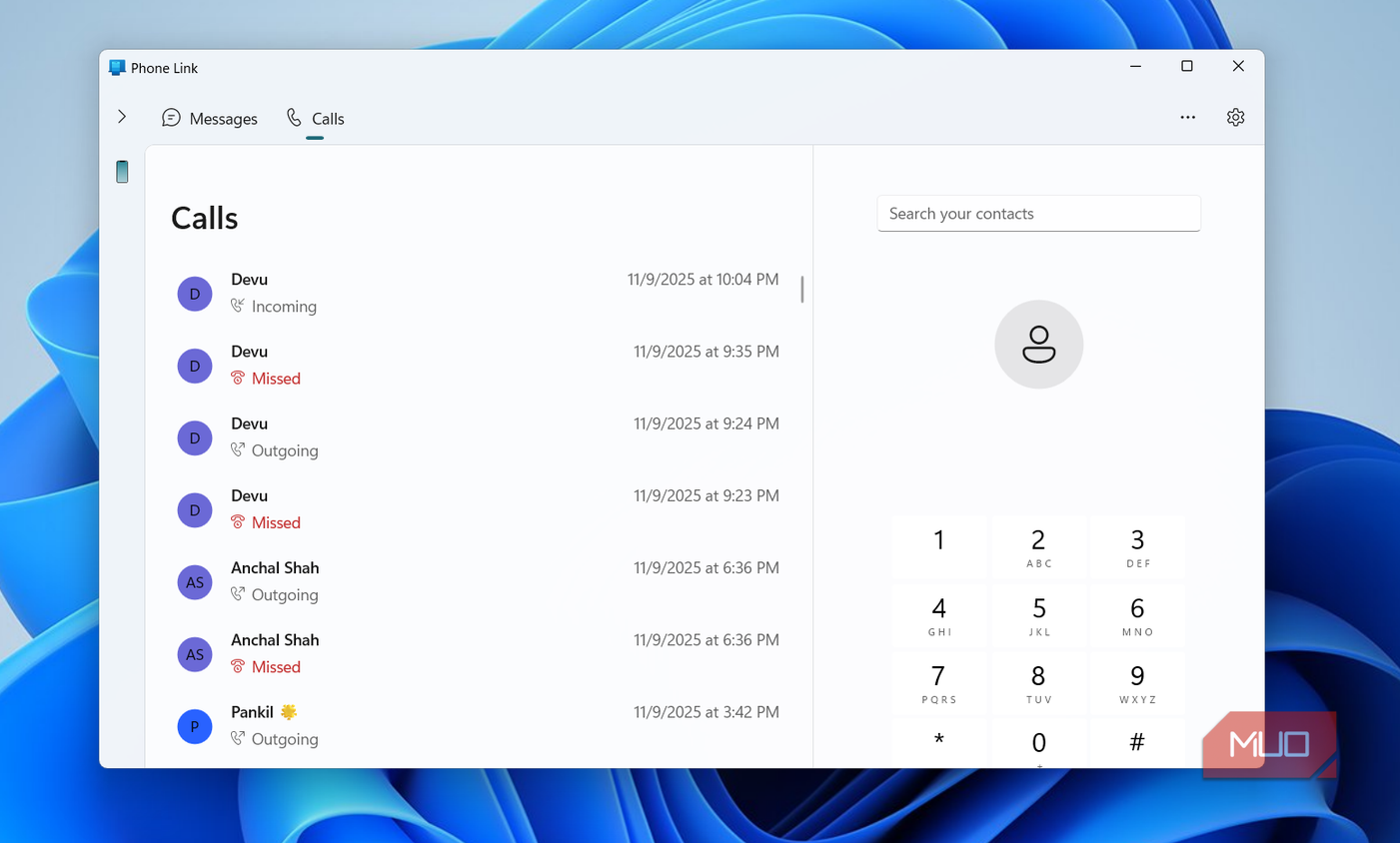Click AS avatar on Anchal Shah missed call
This screenshot has height=843, width=1400.
click(x=195, y=653)
